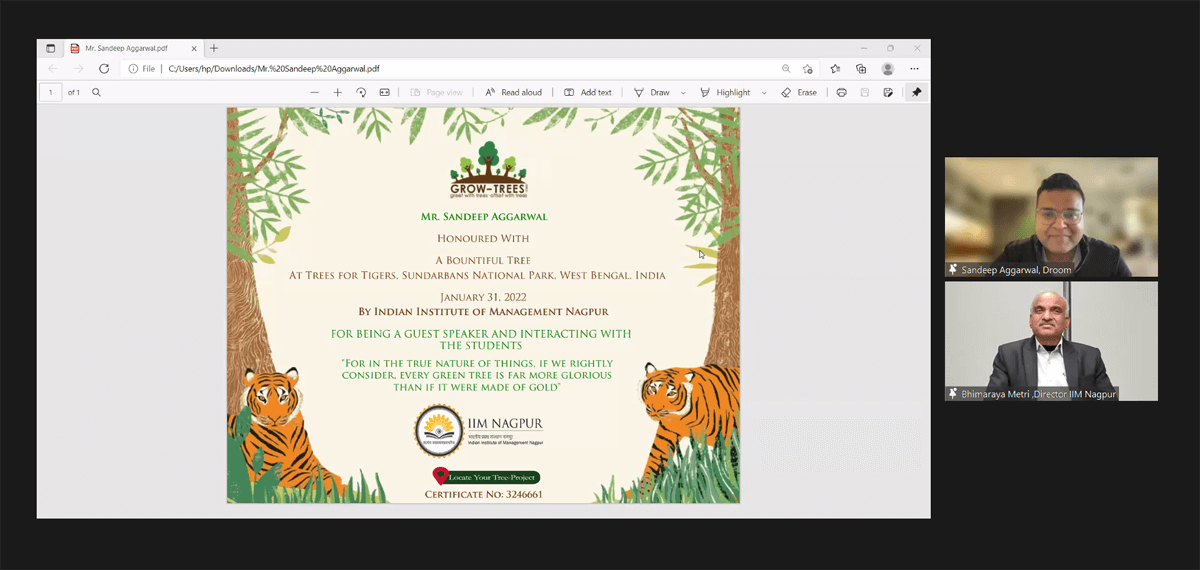The height and width of the screenshot is (570, 1200).
Task: Click the page number field
Action: point(51,92)
